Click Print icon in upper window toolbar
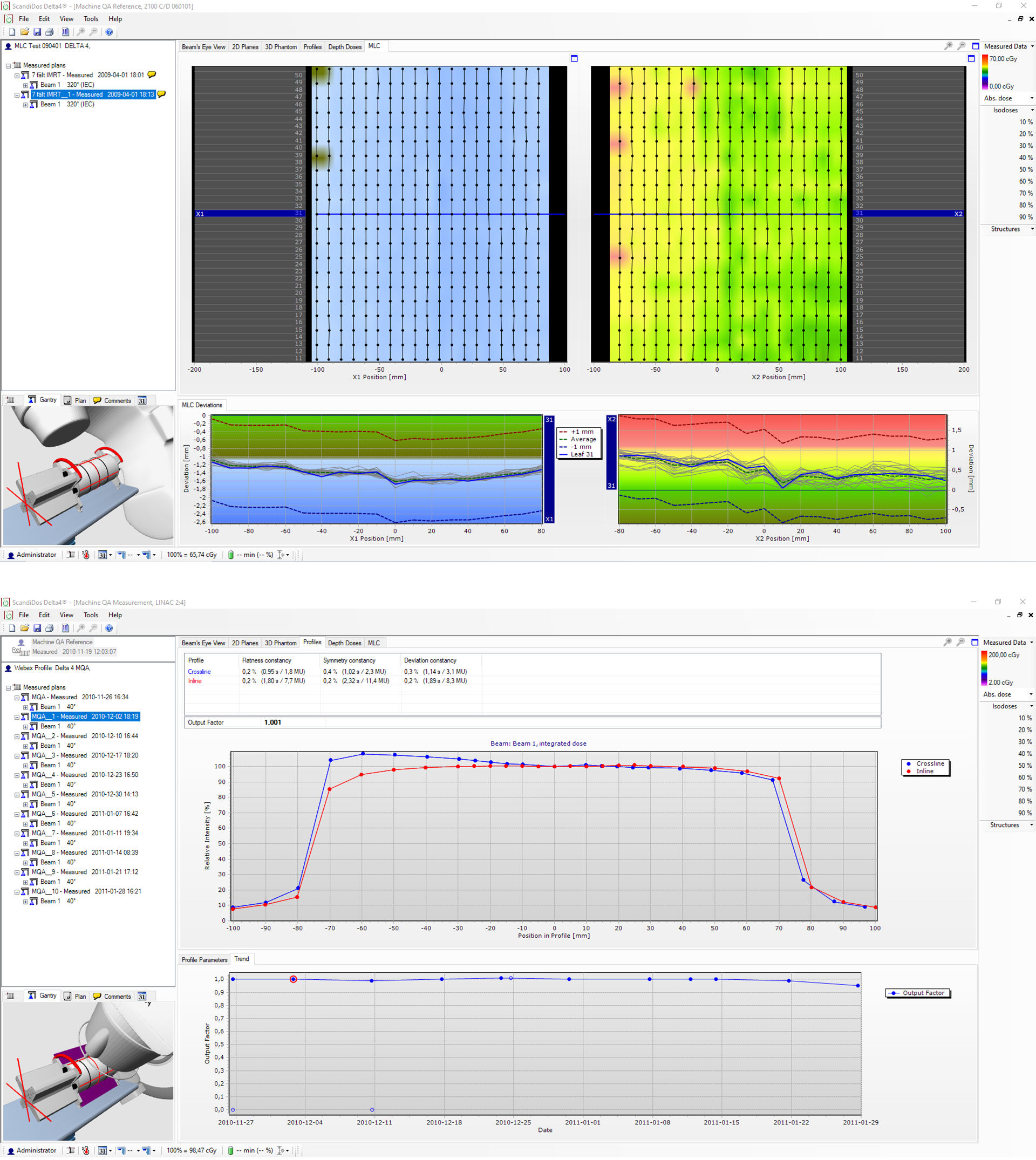Viewport: 1036px width, 1160px height. [x=50, y=32]
